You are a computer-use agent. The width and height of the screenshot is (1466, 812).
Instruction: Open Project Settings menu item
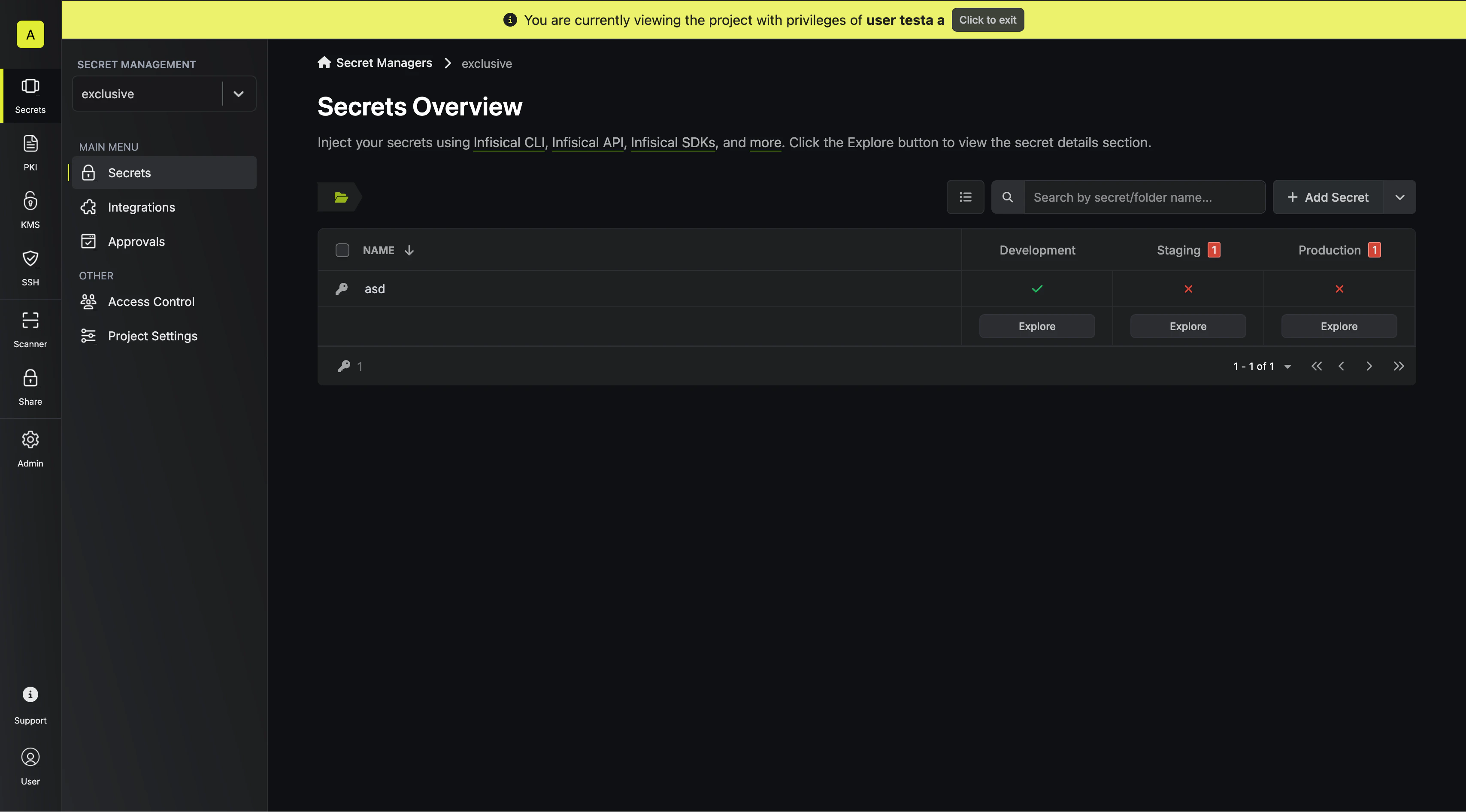[164, 336]
